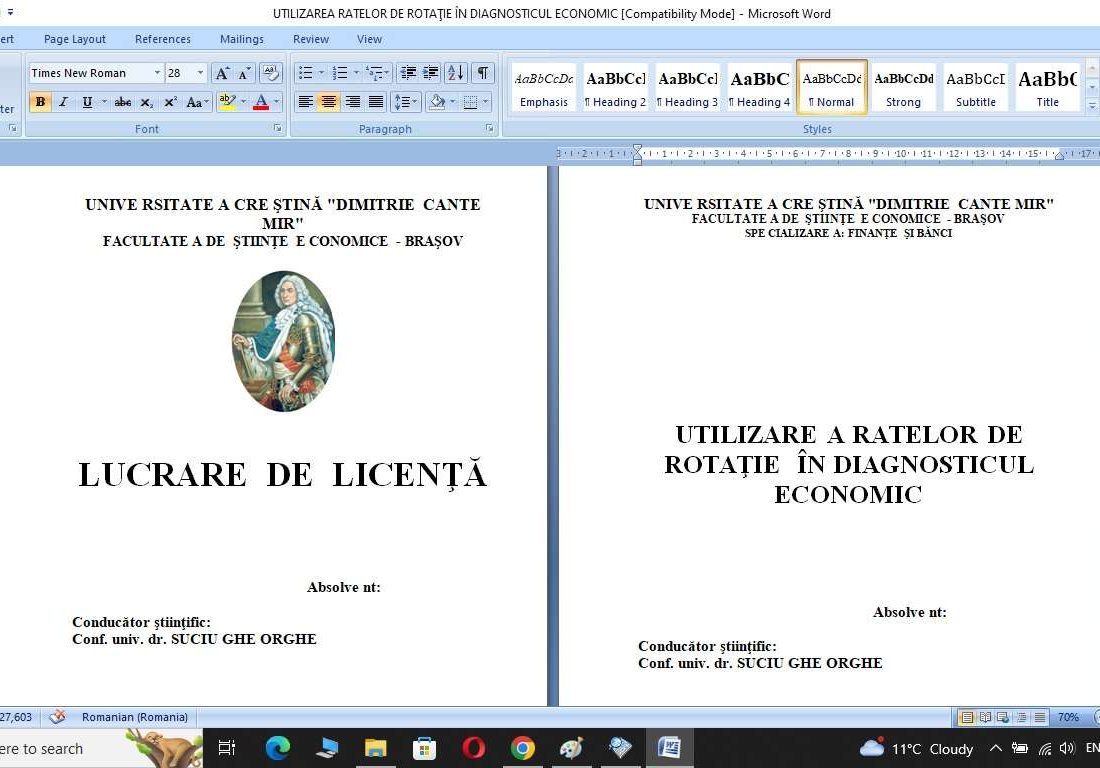Switch to Full Screen Reading view icon
1100x768 pixels.
point(986,717)
